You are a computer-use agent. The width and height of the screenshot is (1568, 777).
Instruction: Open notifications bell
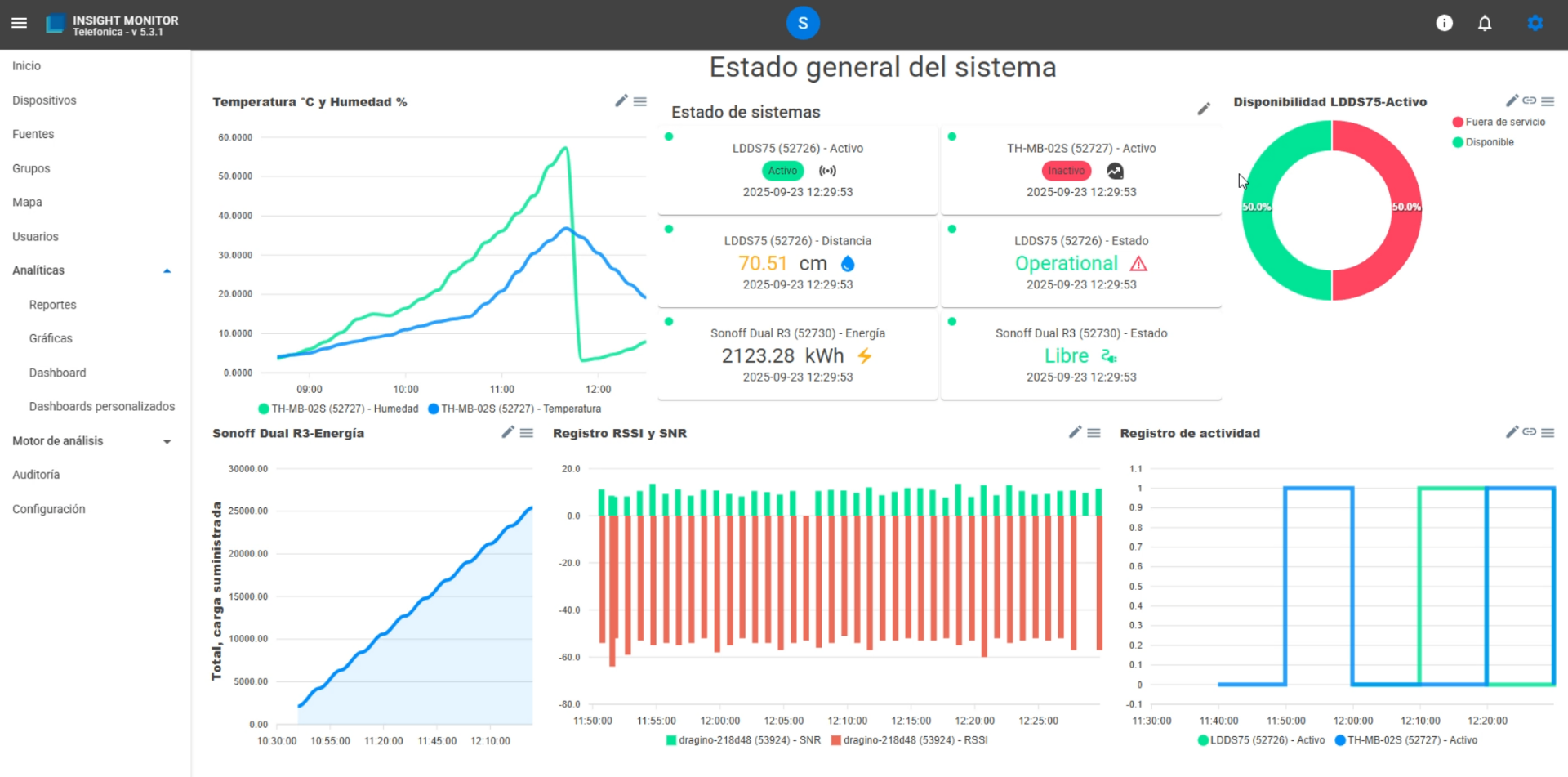pos(1485,23)
